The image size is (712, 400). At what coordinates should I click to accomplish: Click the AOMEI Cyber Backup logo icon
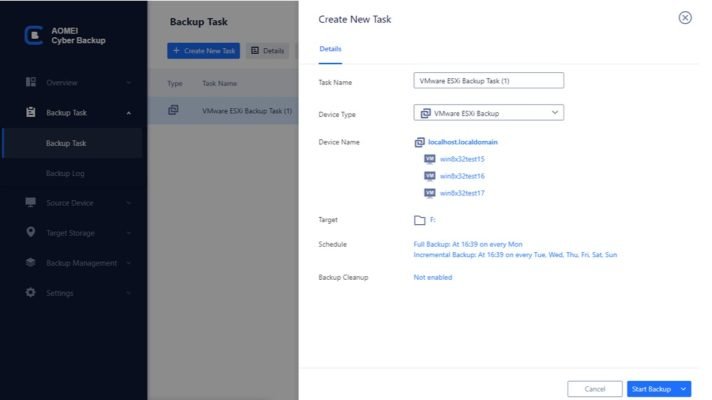point(33,35)
